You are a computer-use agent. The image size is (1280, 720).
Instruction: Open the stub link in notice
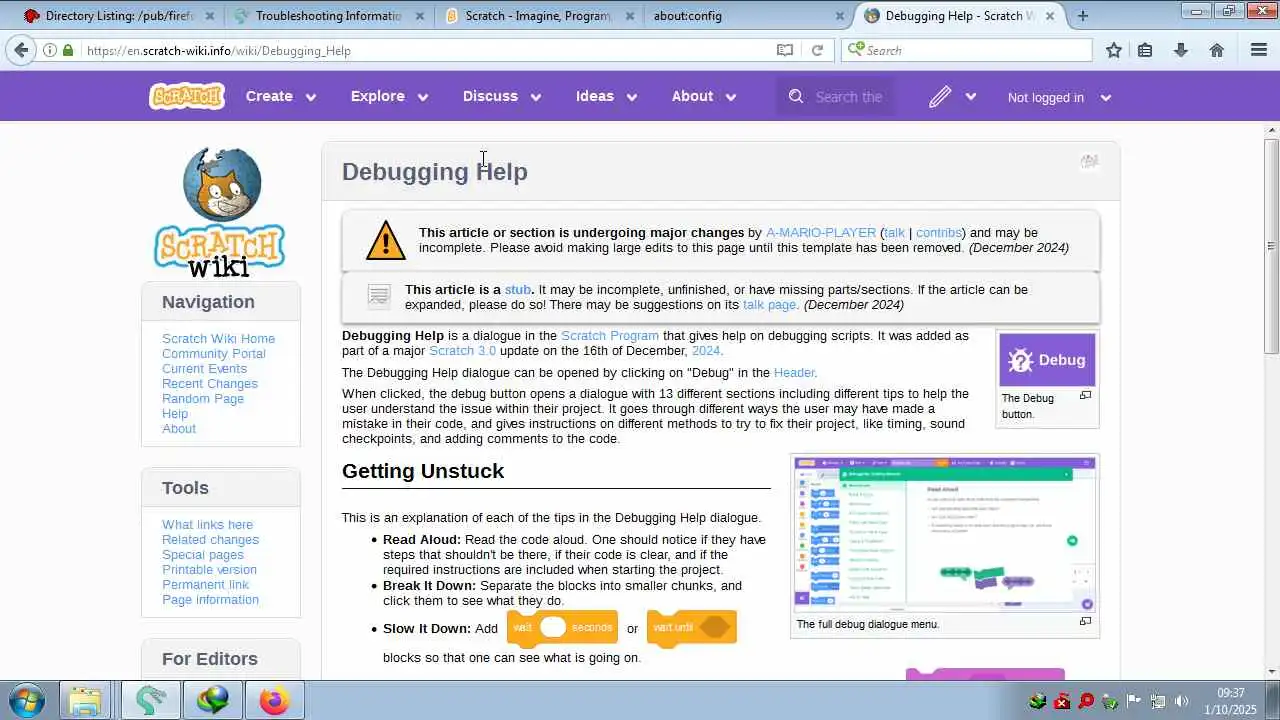[518, 289]
